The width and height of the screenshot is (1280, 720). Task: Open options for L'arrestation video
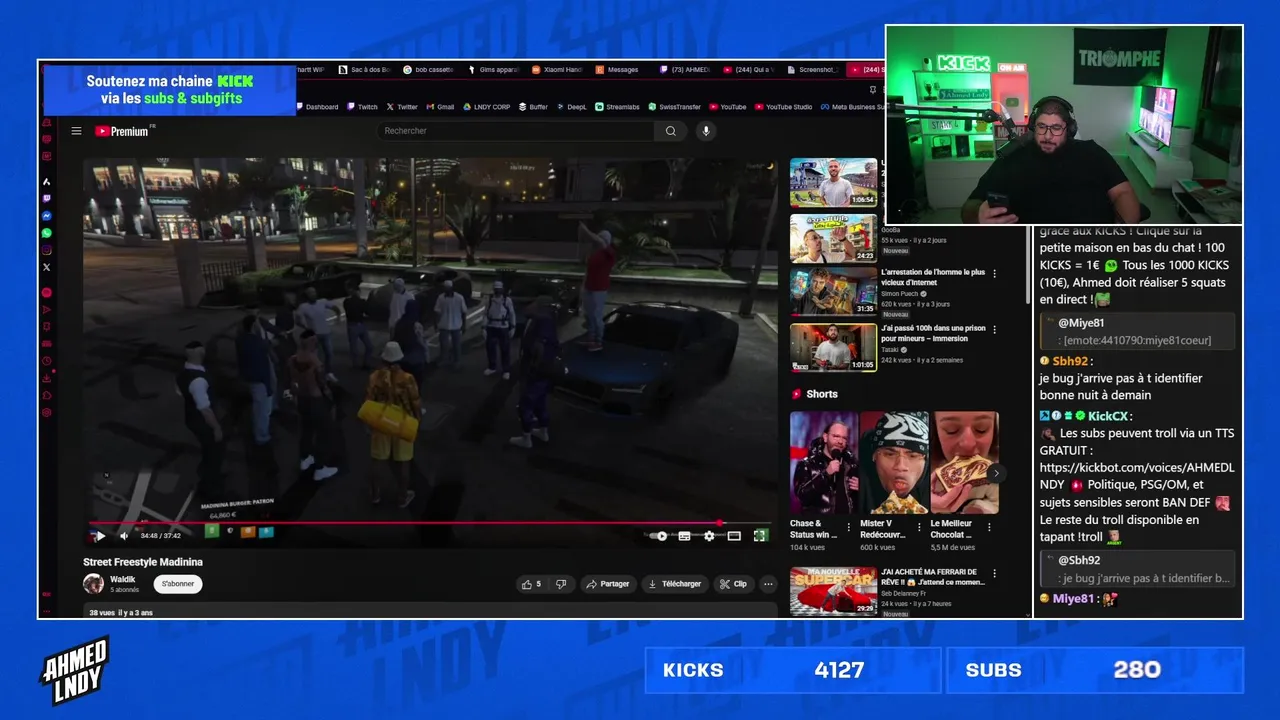[994, 273]
